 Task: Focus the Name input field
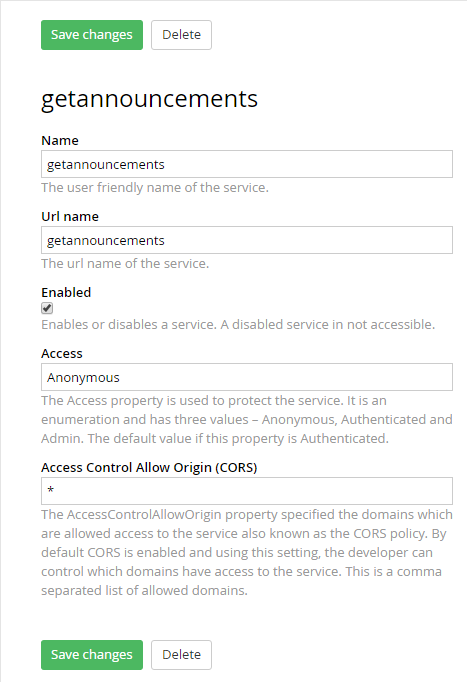pos(247,164)
